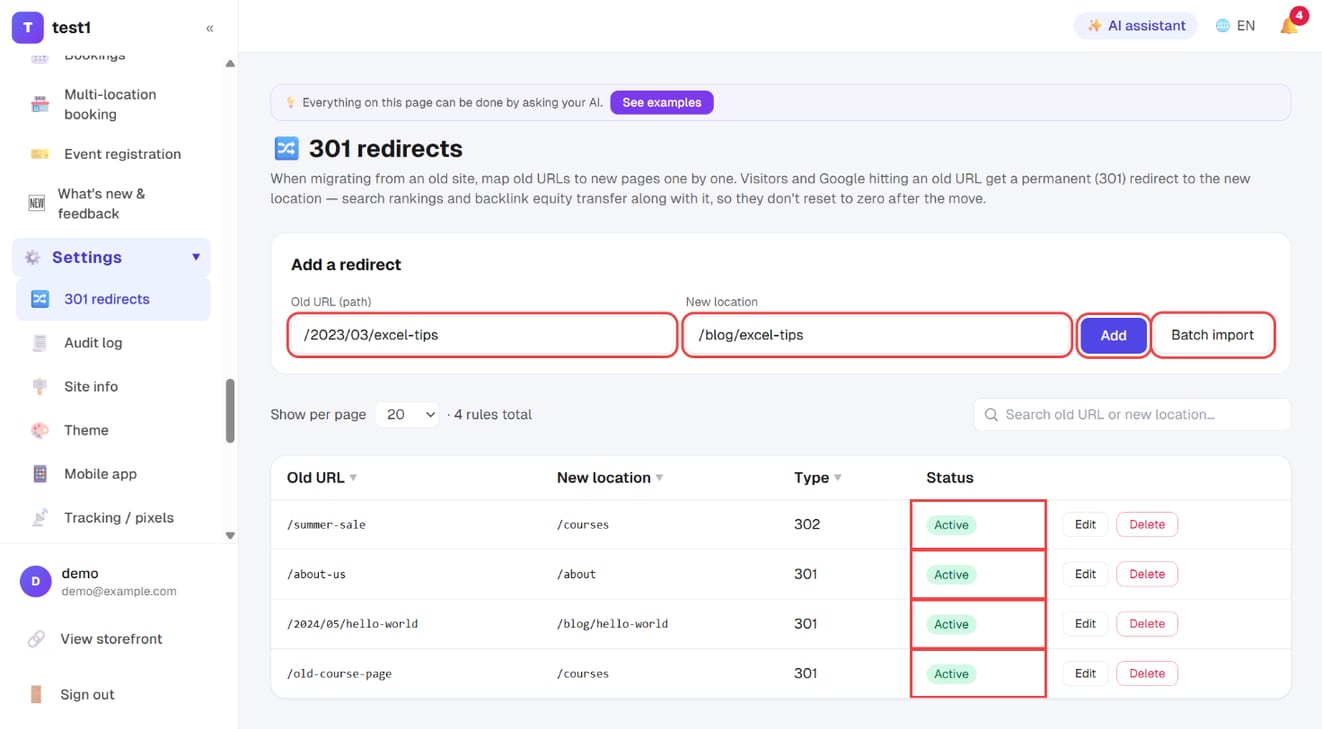Open Event registration page
This screenshot has height=729, width=1322.
tap(113, 154)
